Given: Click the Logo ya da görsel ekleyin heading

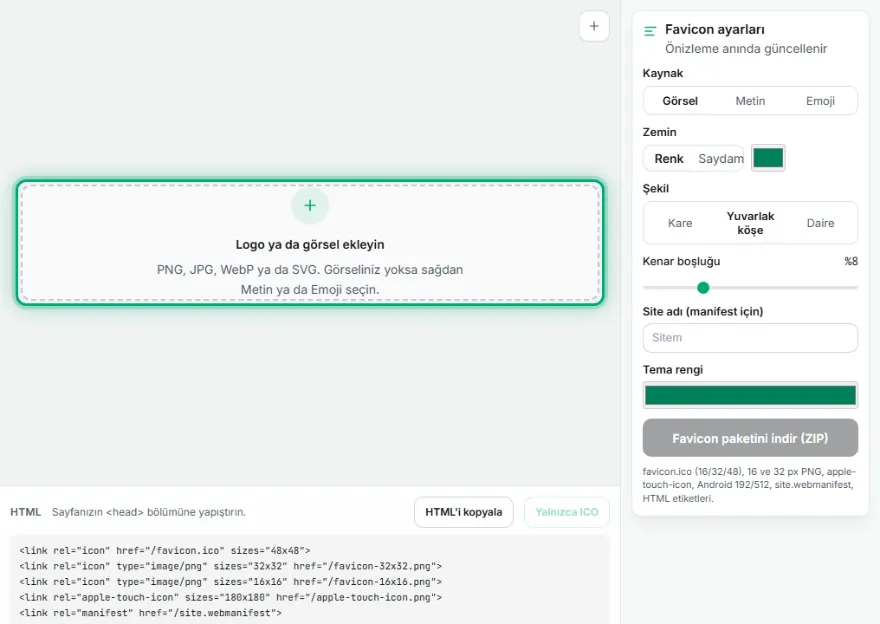Looking at the screenshot, I should [x=310, y=245].
